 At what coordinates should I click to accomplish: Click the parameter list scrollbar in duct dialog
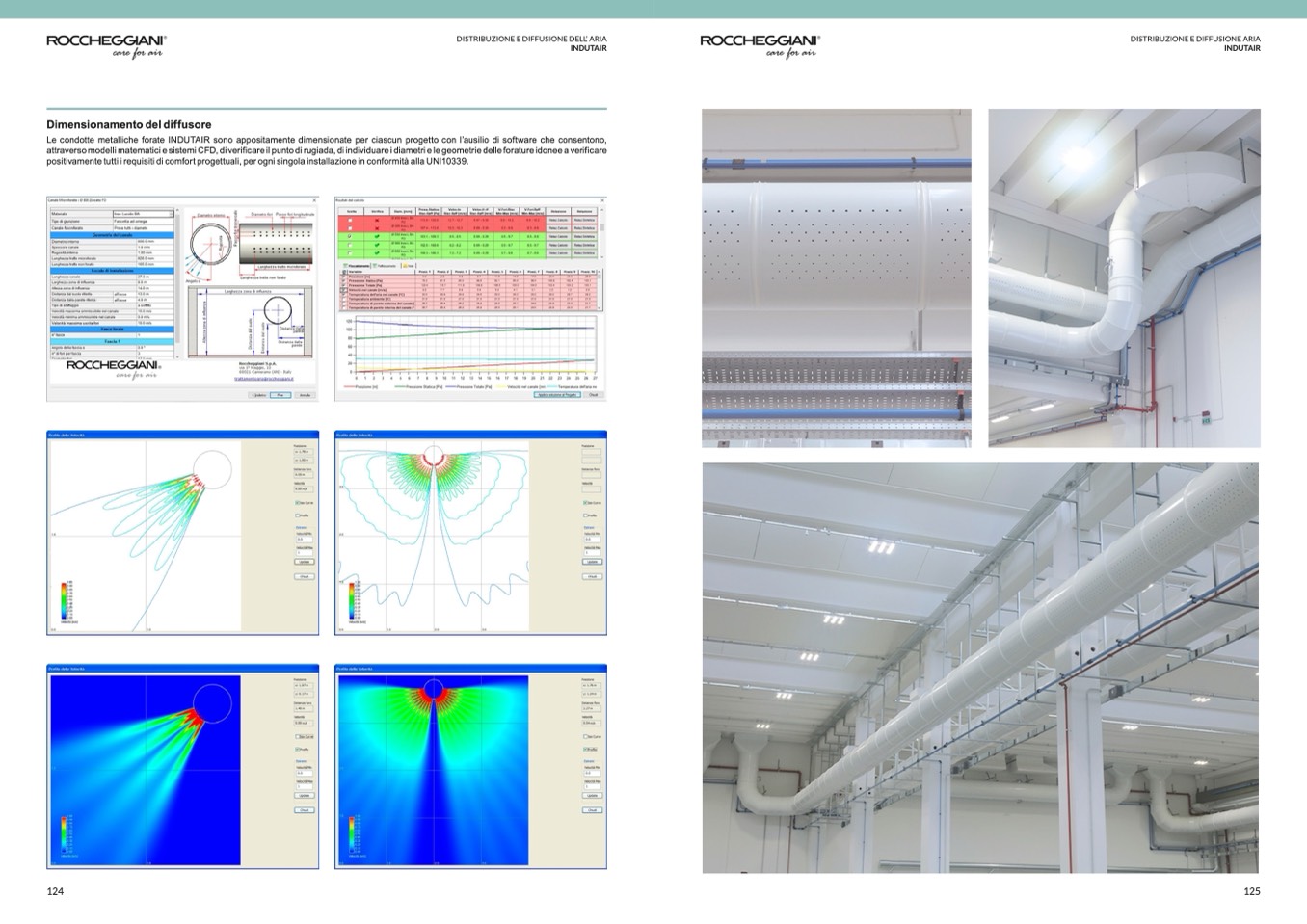pos(178,279)
